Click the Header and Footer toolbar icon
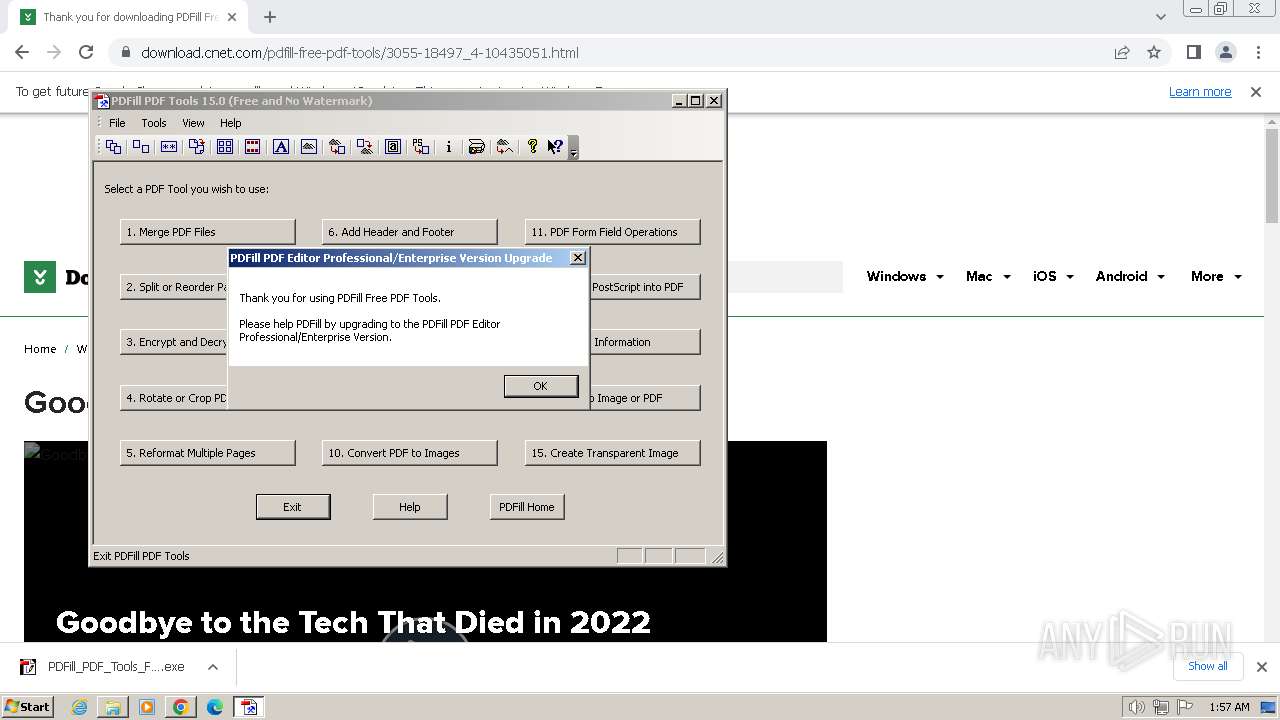The height and width of the screenshot is (720, 1280). tap(253, 147)
